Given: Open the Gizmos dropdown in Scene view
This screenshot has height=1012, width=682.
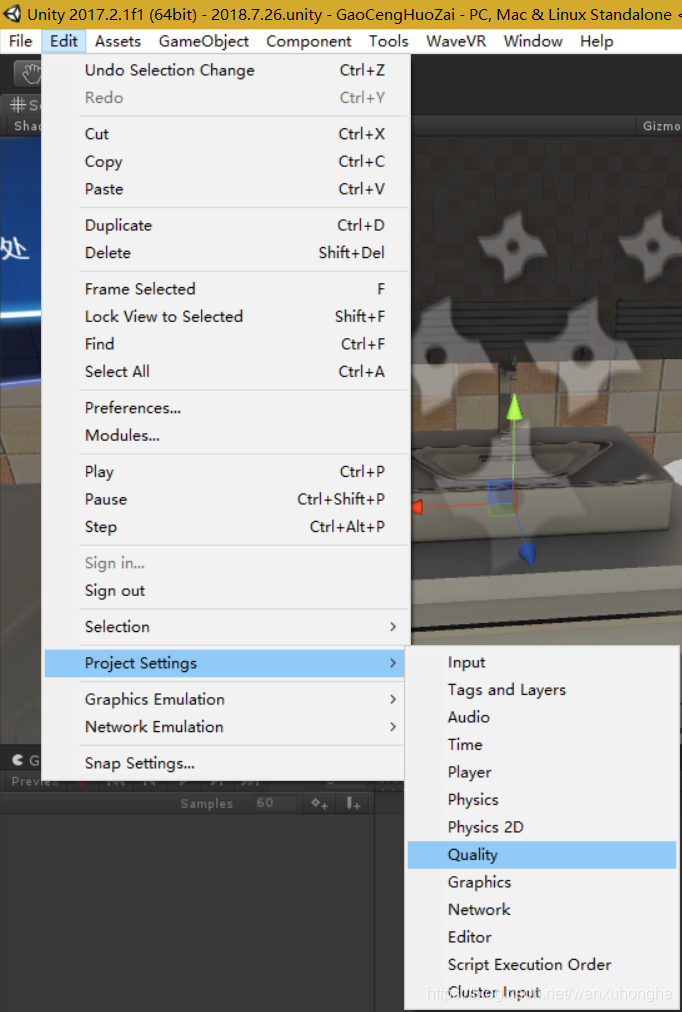Looking at the screenshot, I should click(661, 126).
